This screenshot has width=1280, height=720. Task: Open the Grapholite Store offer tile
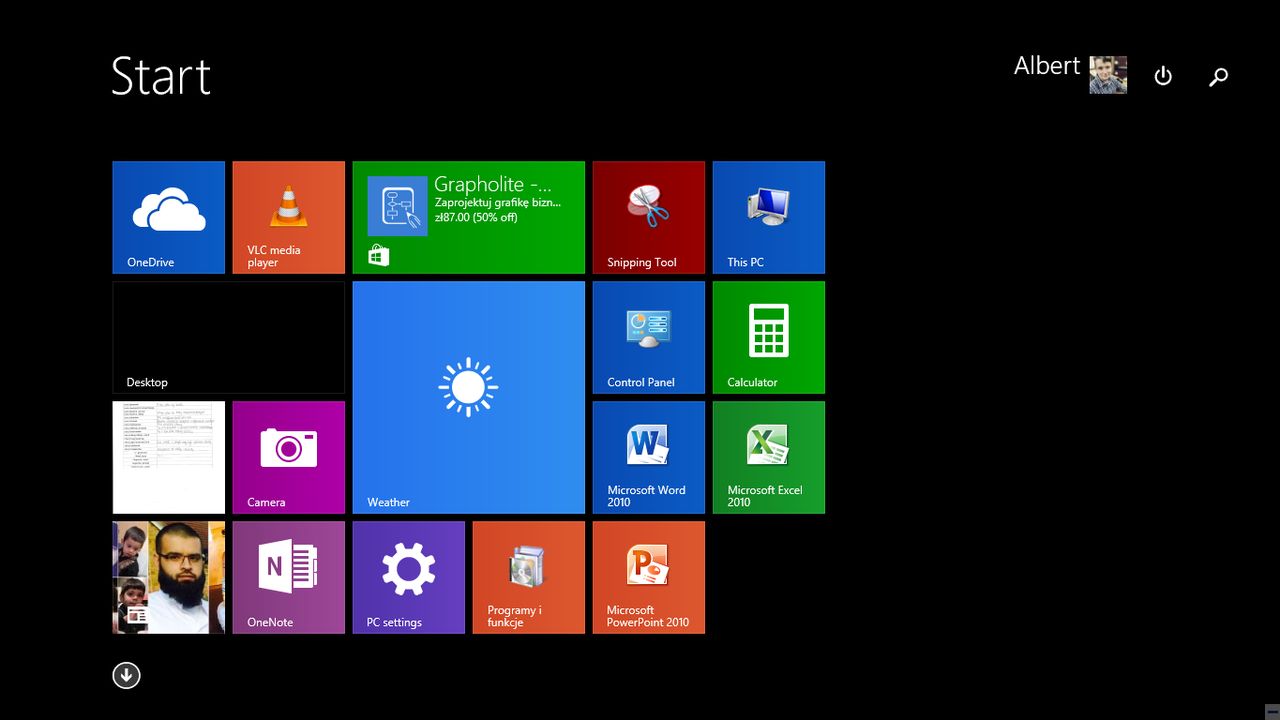[469, 217]
